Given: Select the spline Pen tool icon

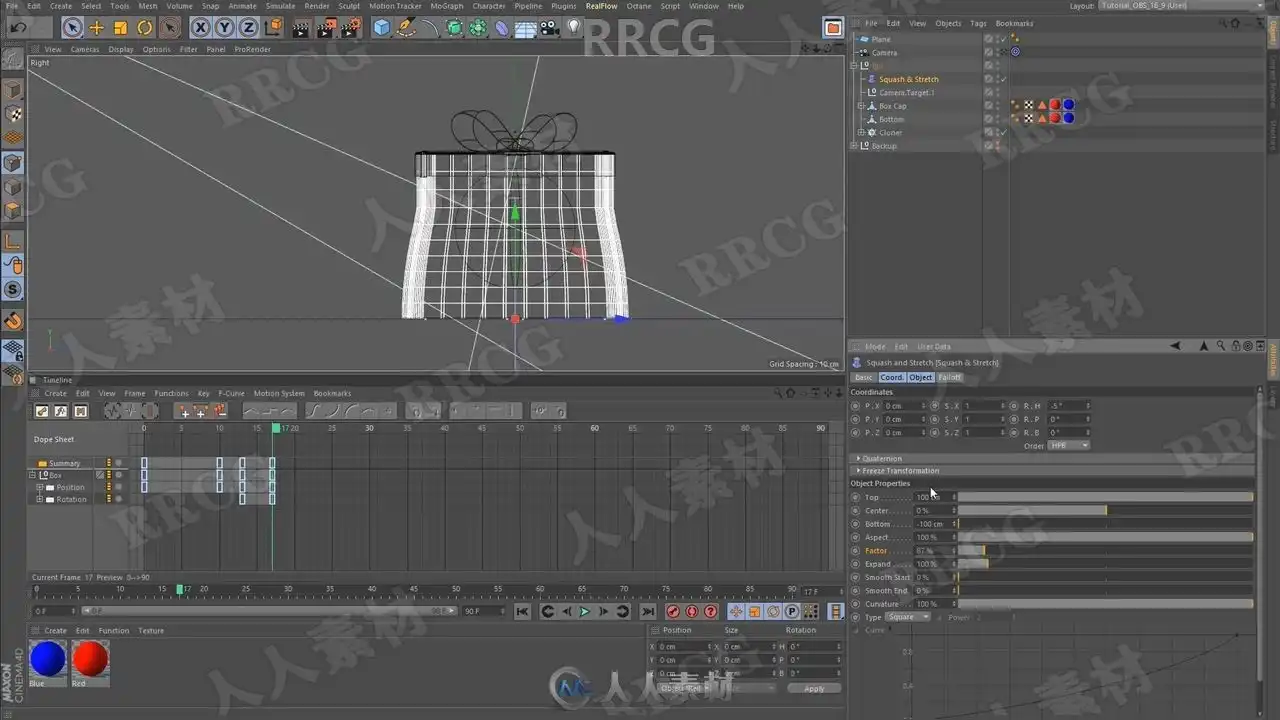Looking at the screenshot, I should 406,28.
